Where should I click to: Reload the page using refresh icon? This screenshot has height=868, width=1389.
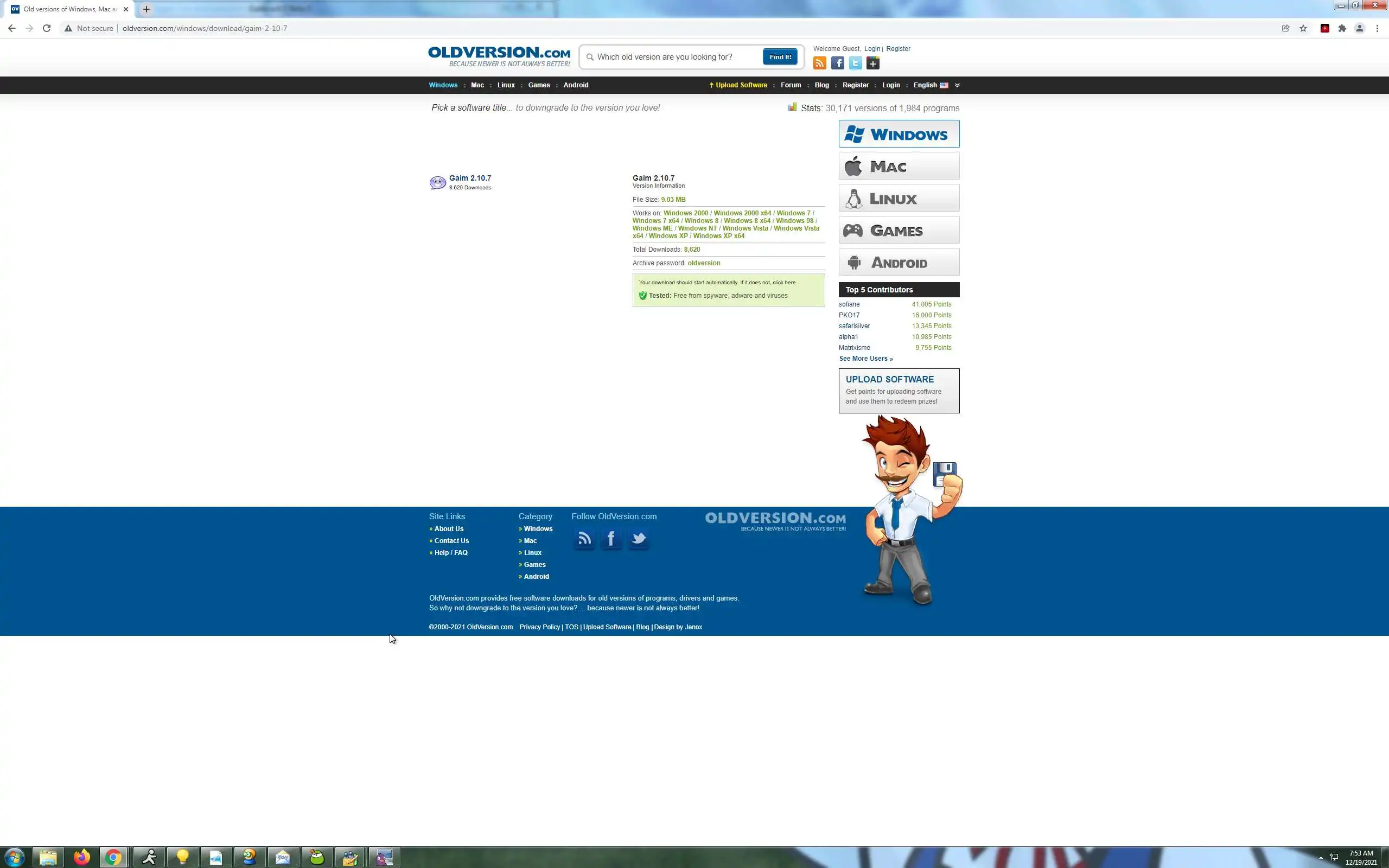47,28
